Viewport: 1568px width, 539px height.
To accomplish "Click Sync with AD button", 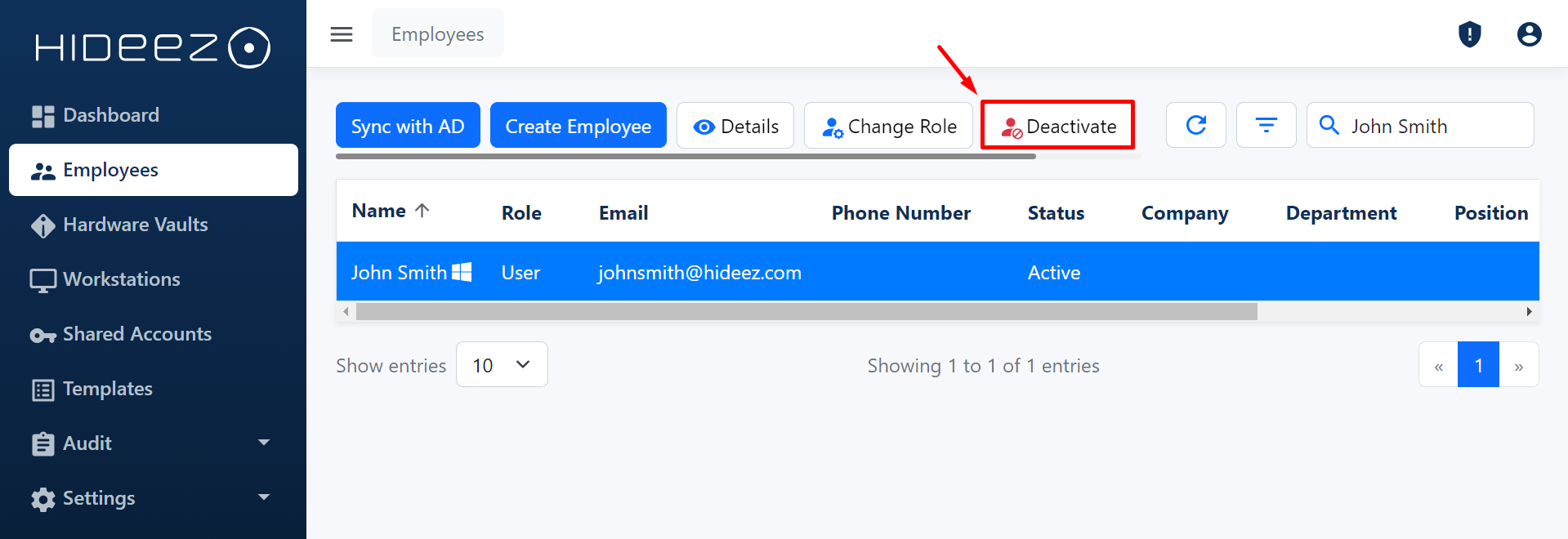I will (x=408, y=126).
